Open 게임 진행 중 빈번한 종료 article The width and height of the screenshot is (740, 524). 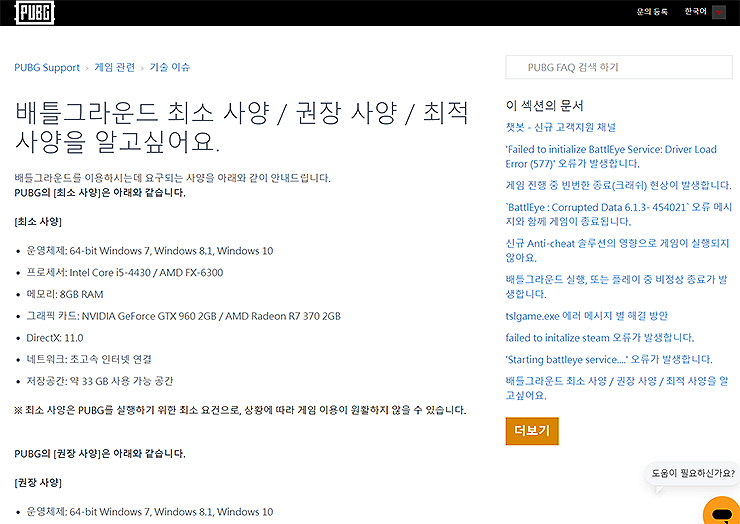click(x=618, y=185)
